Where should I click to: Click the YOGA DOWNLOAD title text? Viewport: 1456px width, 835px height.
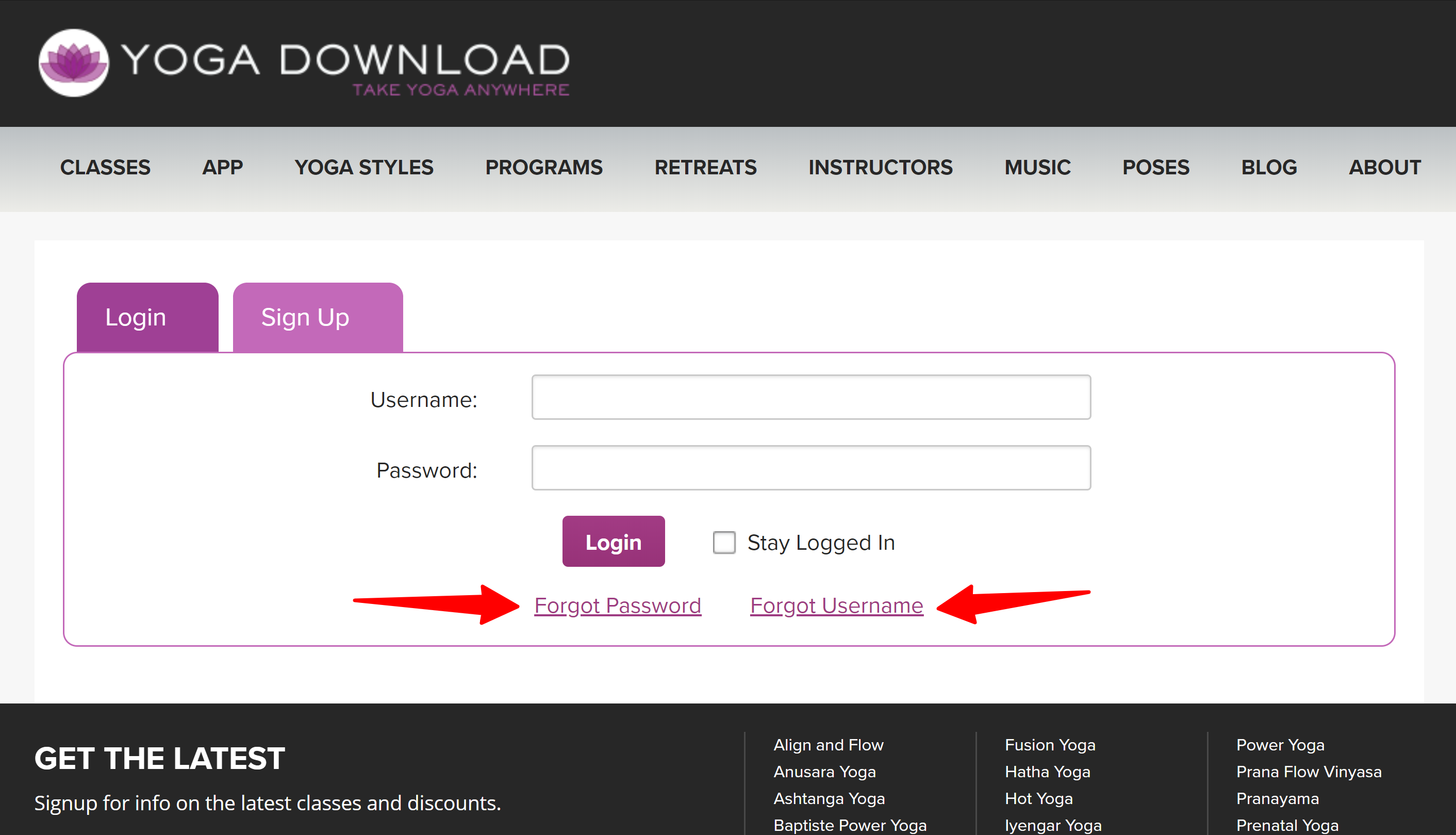(x=345, y=60)
